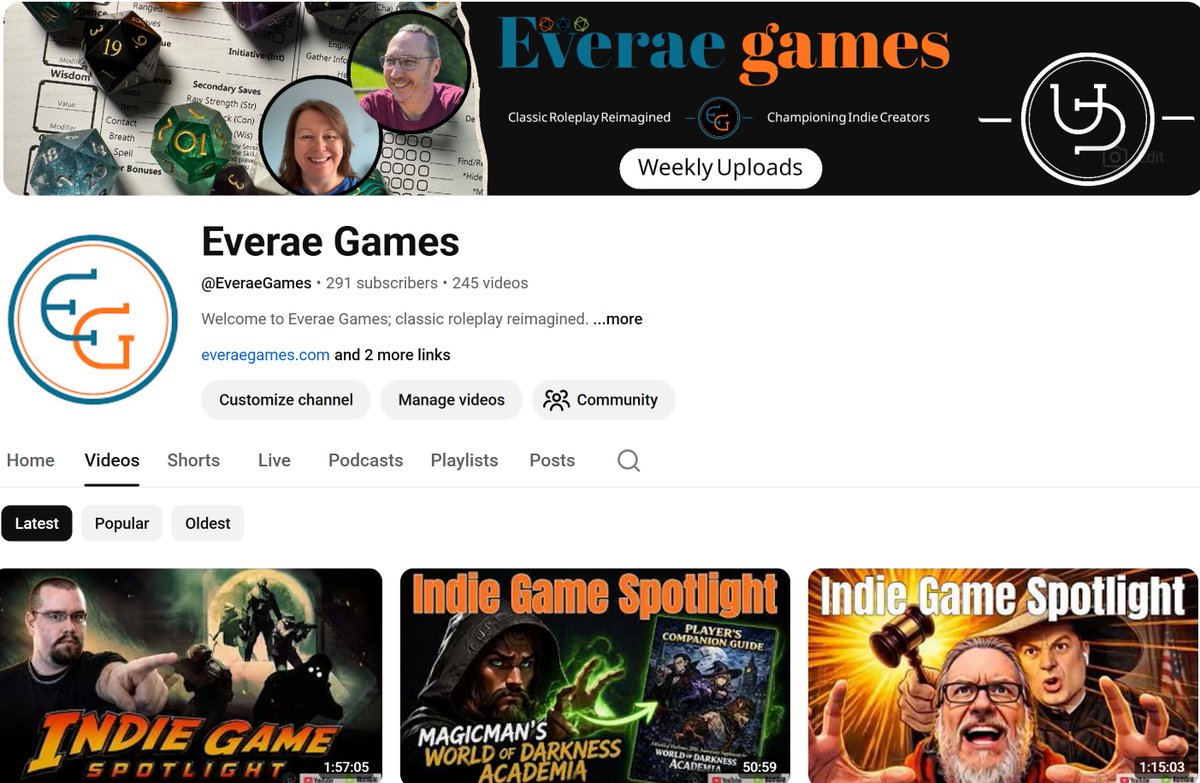Open the Home tab
This screenshot has height=783, width=1200.
pyautogui.click(x=30, y=460)
